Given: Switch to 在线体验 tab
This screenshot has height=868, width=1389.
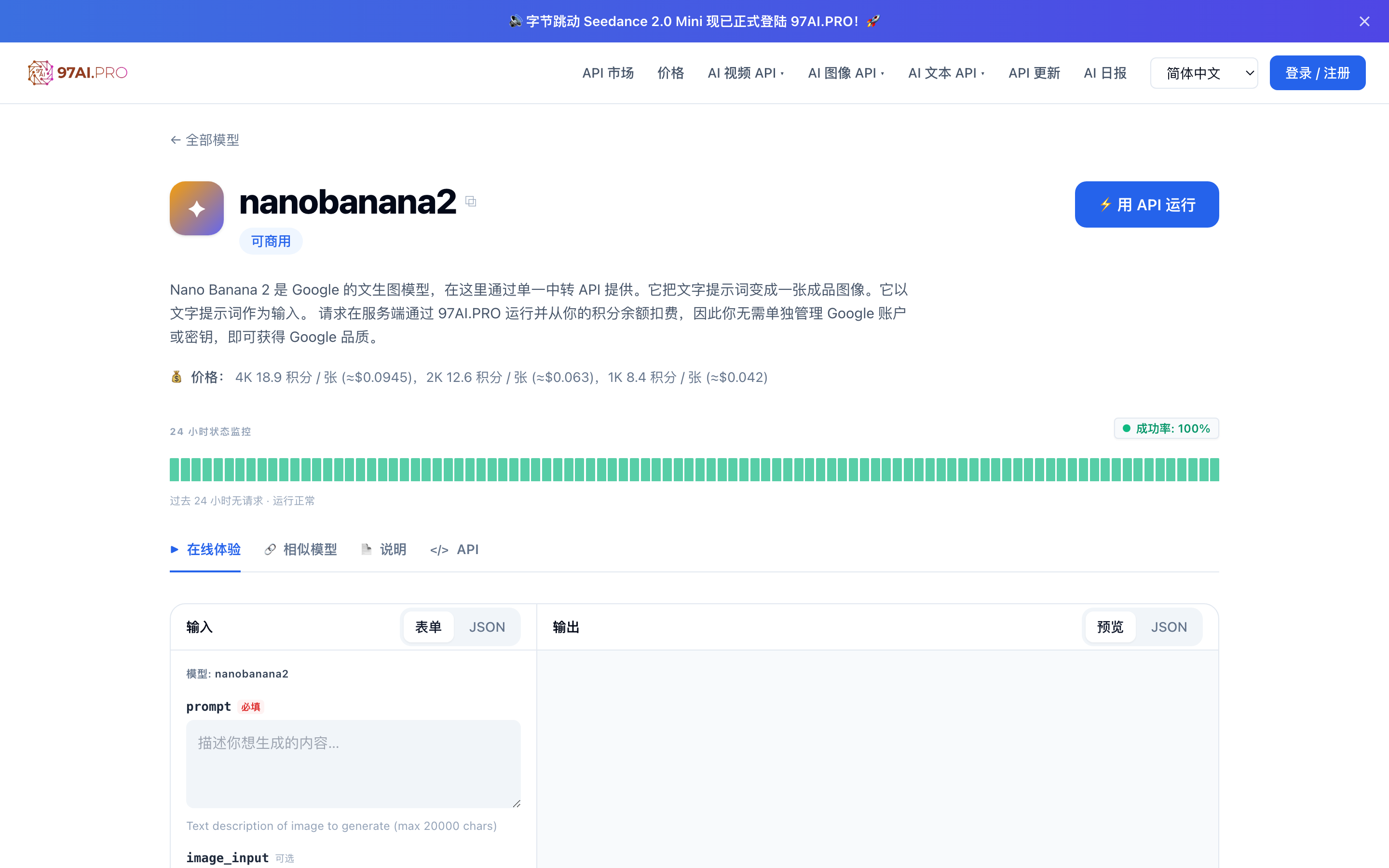Looking at the screenshot, I should coord(205,549).
